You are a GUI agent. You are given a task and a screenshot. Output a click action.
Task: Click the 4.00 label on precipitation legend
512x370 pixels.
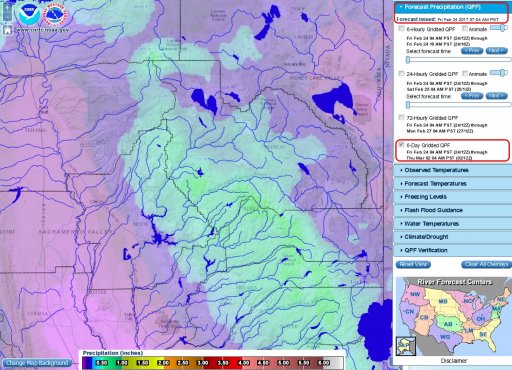[244, 362]
